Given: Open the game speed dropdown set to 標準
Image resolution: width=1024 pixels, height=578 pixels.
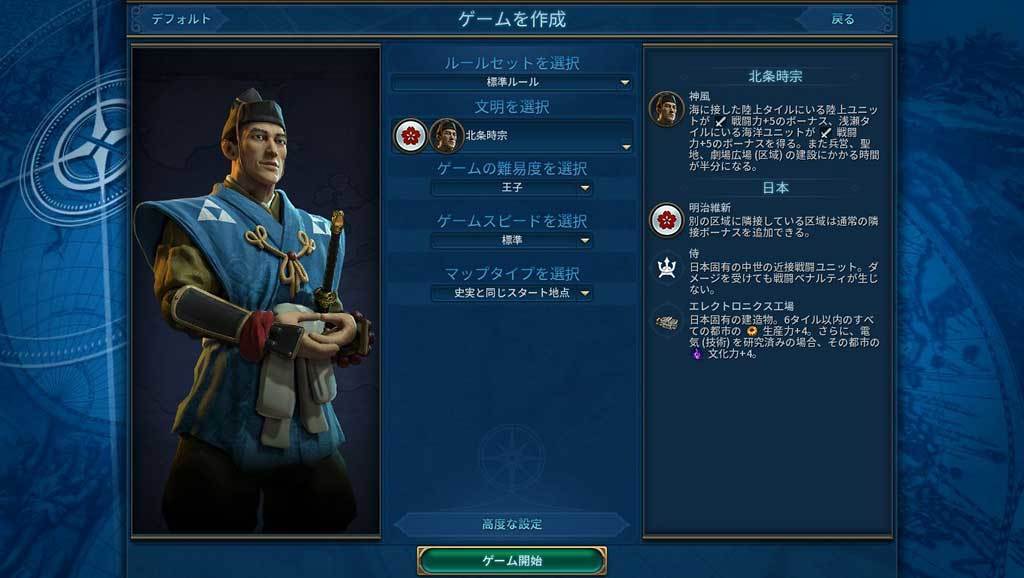Looking at the screenshot, I should click(x=512, y=240).
